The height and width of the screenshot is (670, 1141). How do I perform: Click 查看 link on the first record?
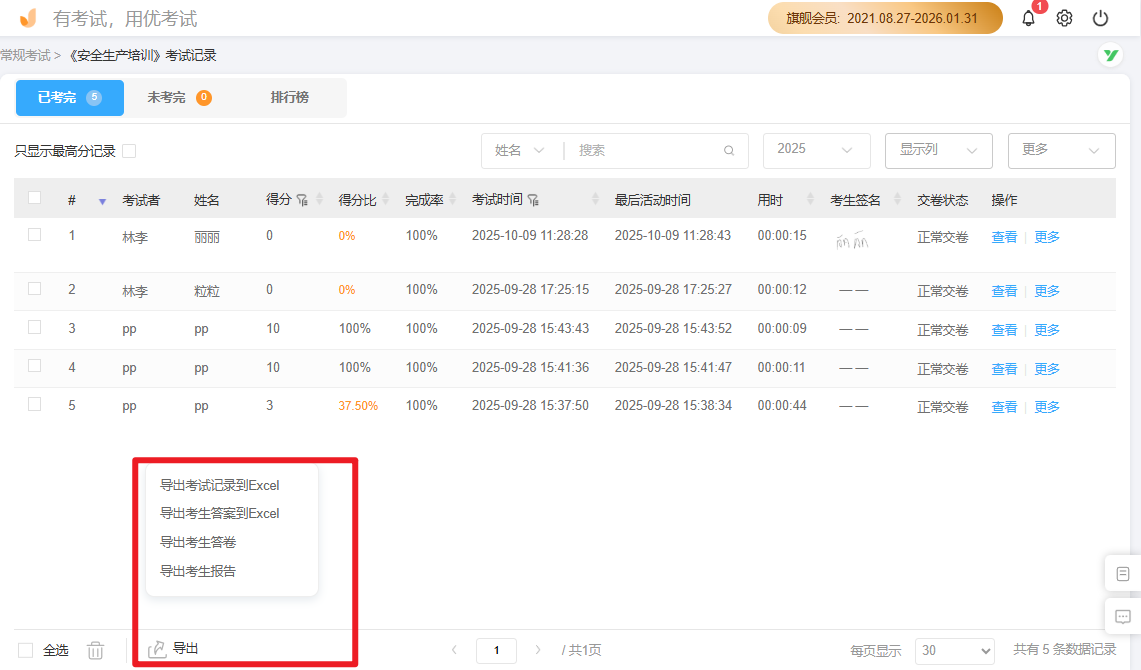pos(1004,237)
